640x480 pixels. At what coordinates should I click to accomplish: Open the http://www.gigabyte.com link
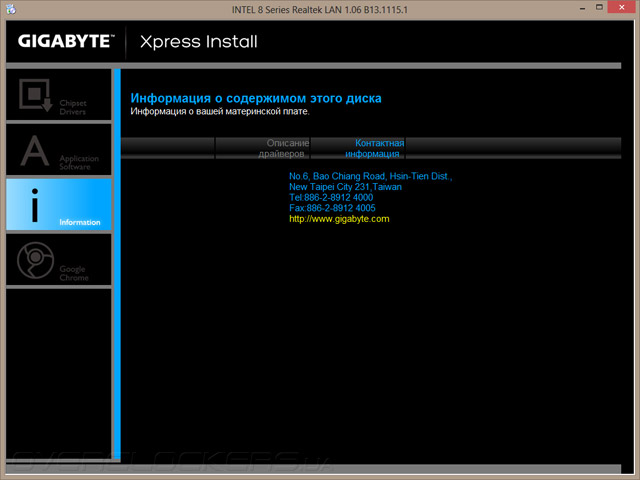coord(339,219)
